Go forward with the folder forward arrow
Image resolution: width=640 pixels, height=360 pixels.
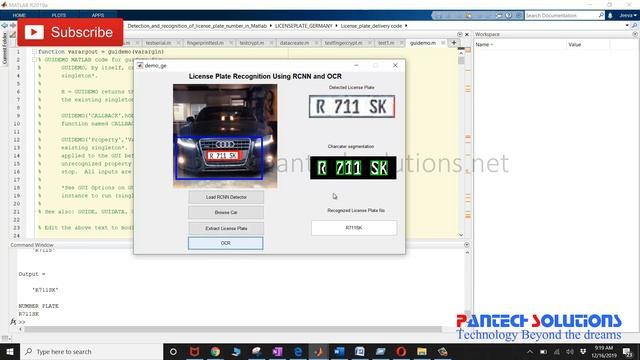coord(13,25)
